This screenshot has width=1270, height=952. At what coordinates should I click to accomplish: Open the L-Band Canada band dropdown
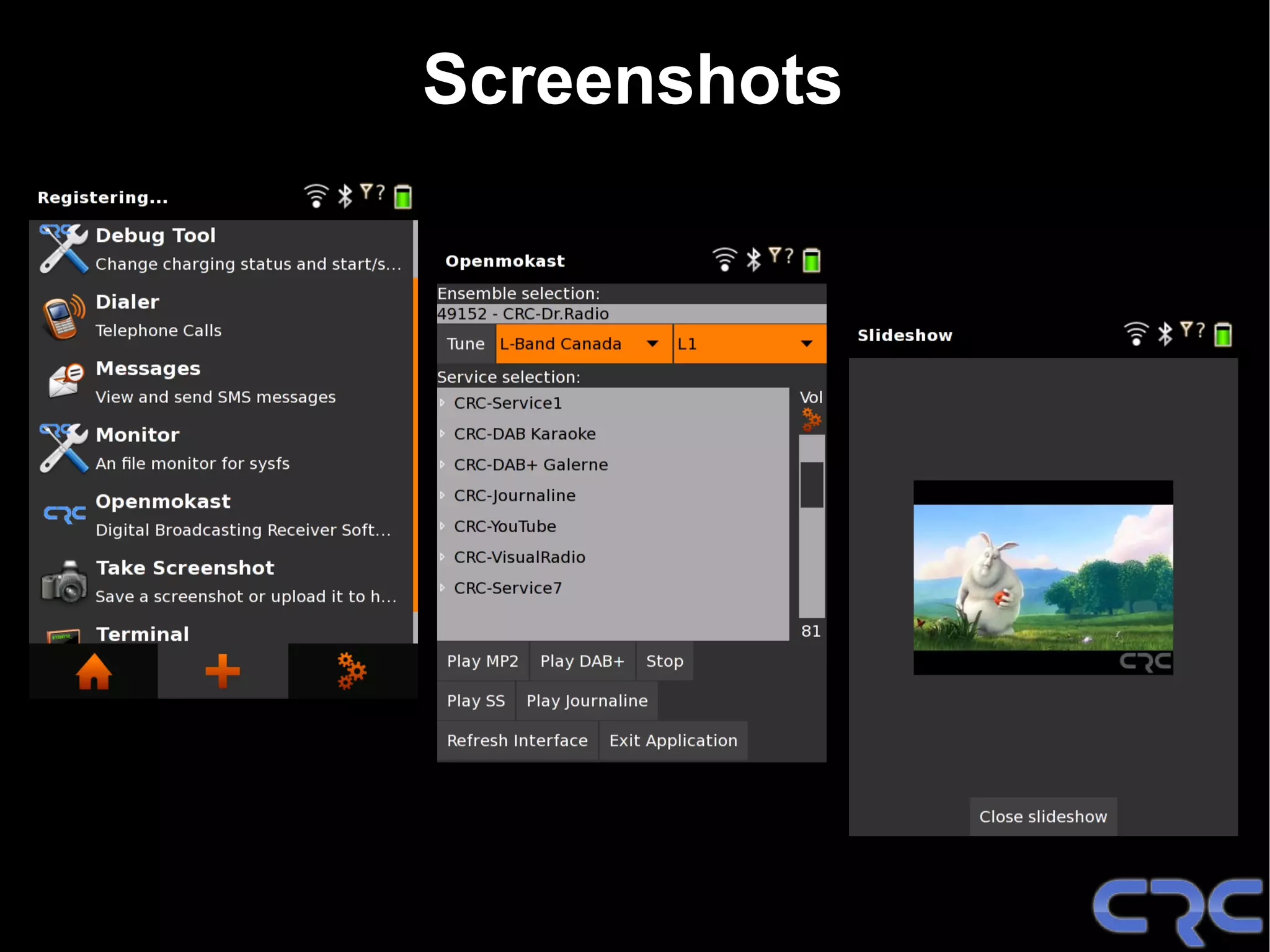pos(584,344)
